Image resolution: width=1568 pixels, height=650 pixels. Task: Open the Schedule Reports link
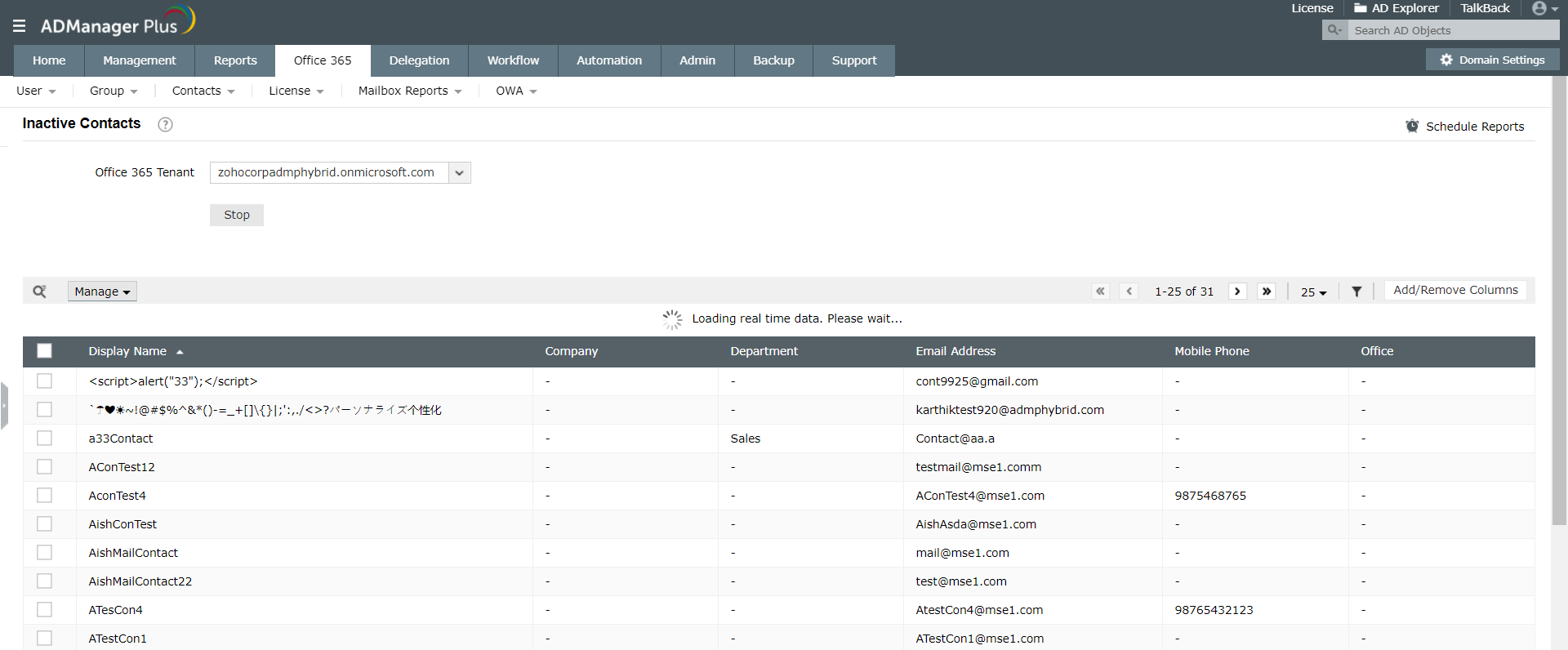pyautogui.click(x=1475, y=127)
